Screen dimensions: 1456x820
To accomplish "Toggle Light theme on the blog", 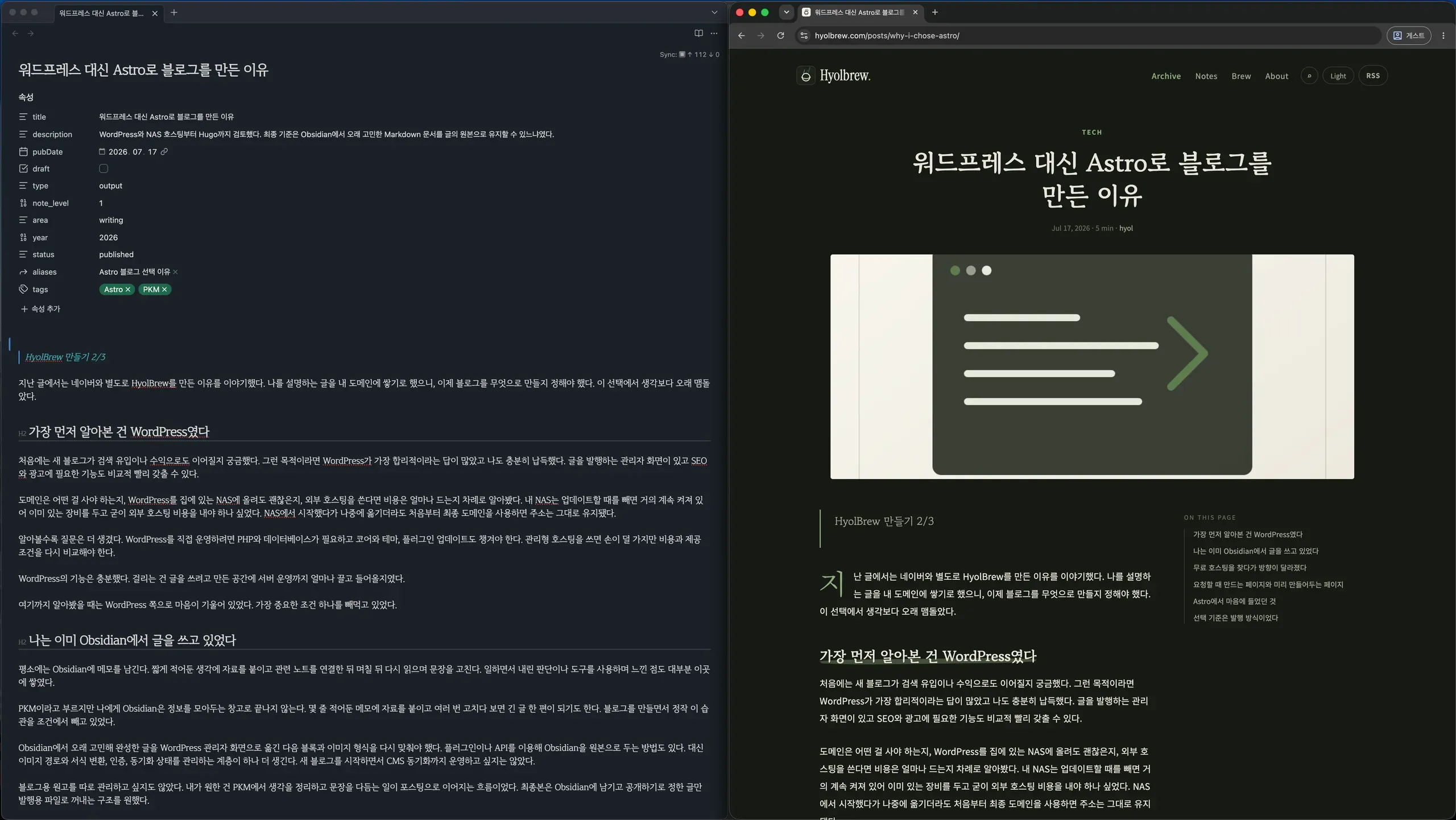I will coord(1338,76).
